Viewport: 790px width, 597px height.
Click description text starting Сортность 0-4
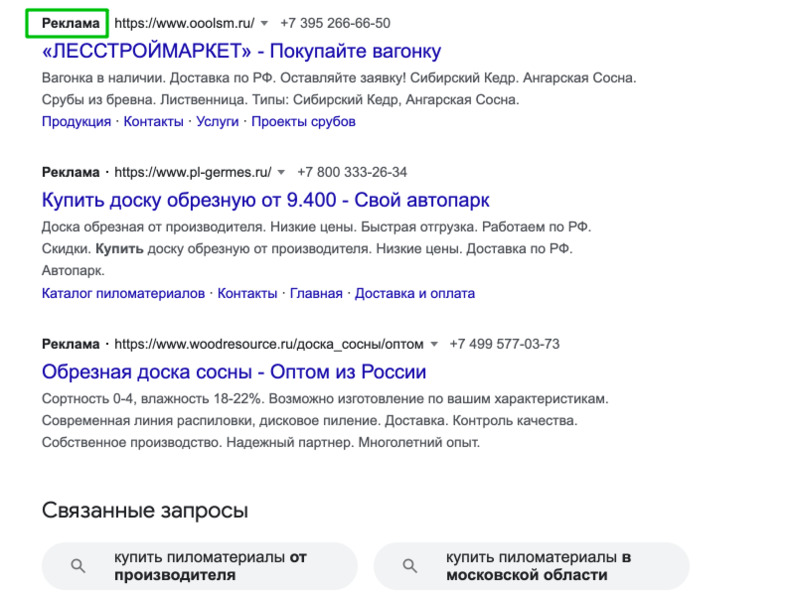point(325,421)
